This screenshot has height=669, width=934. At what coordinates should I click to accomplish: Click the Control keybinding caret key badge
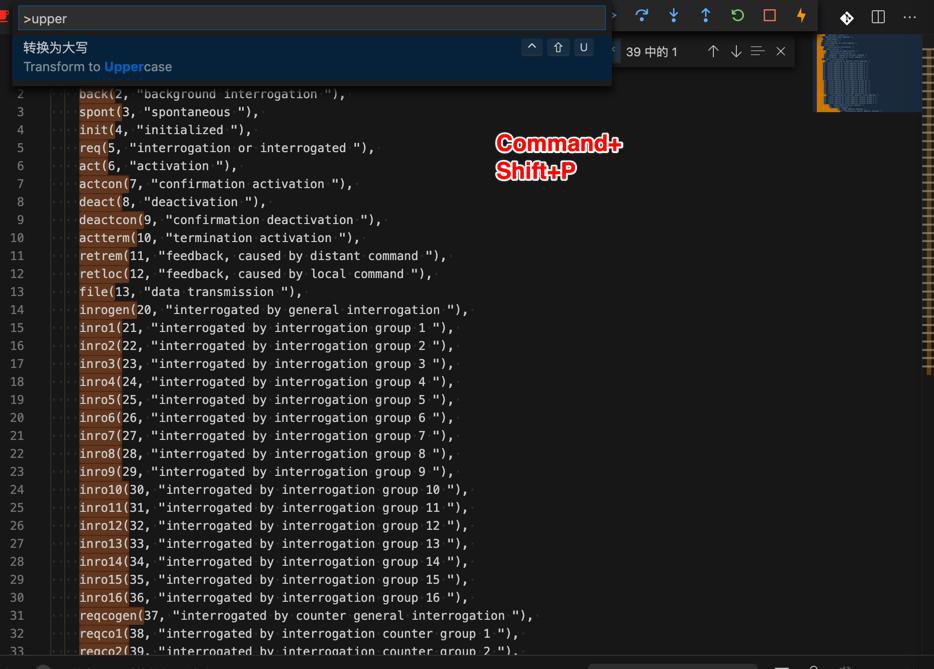pyautogui.click(x=532, y=47)
